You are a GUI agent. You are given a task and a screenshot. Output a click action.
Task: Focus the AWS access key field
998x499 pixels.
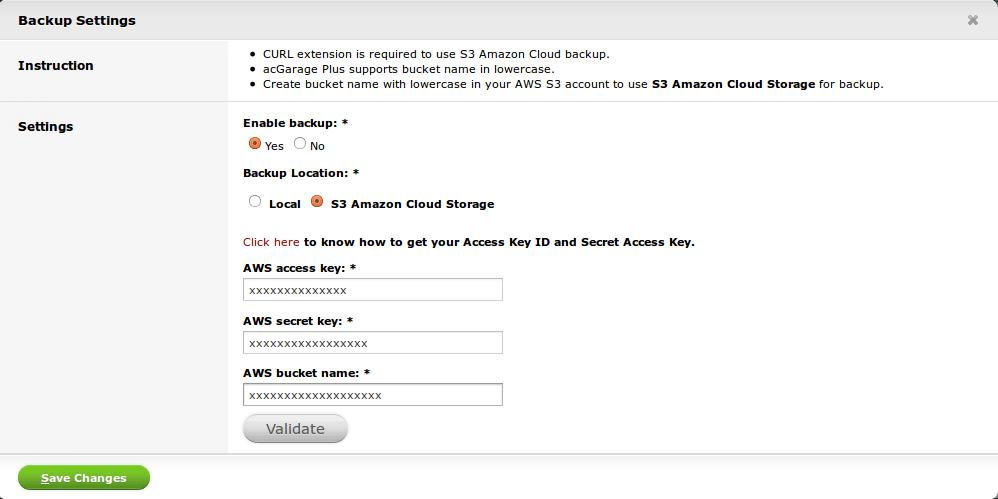(x=373, y=290)
